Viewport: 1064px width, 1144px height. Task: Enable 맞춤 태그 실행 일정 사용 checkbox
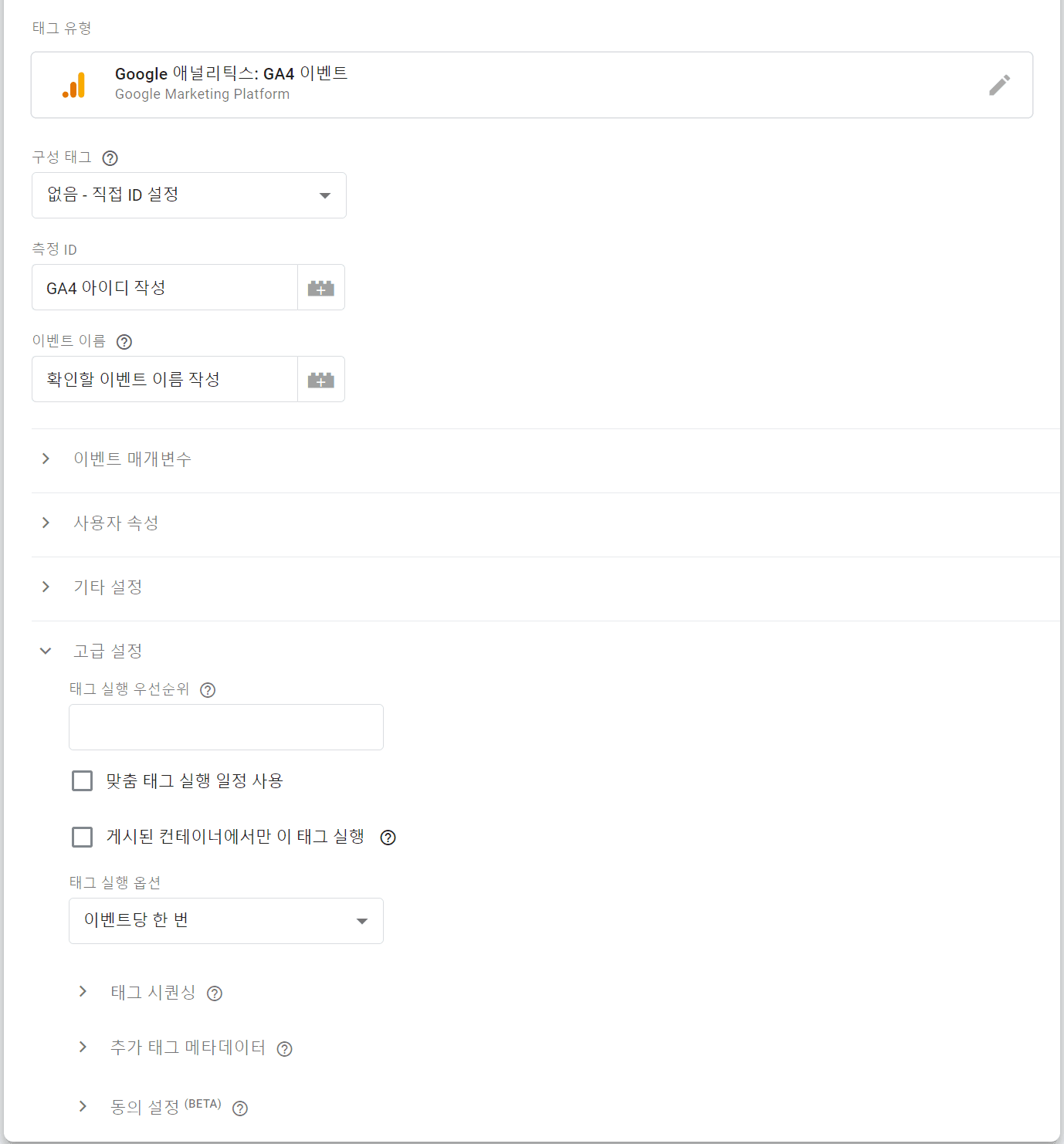click(82, 781)
